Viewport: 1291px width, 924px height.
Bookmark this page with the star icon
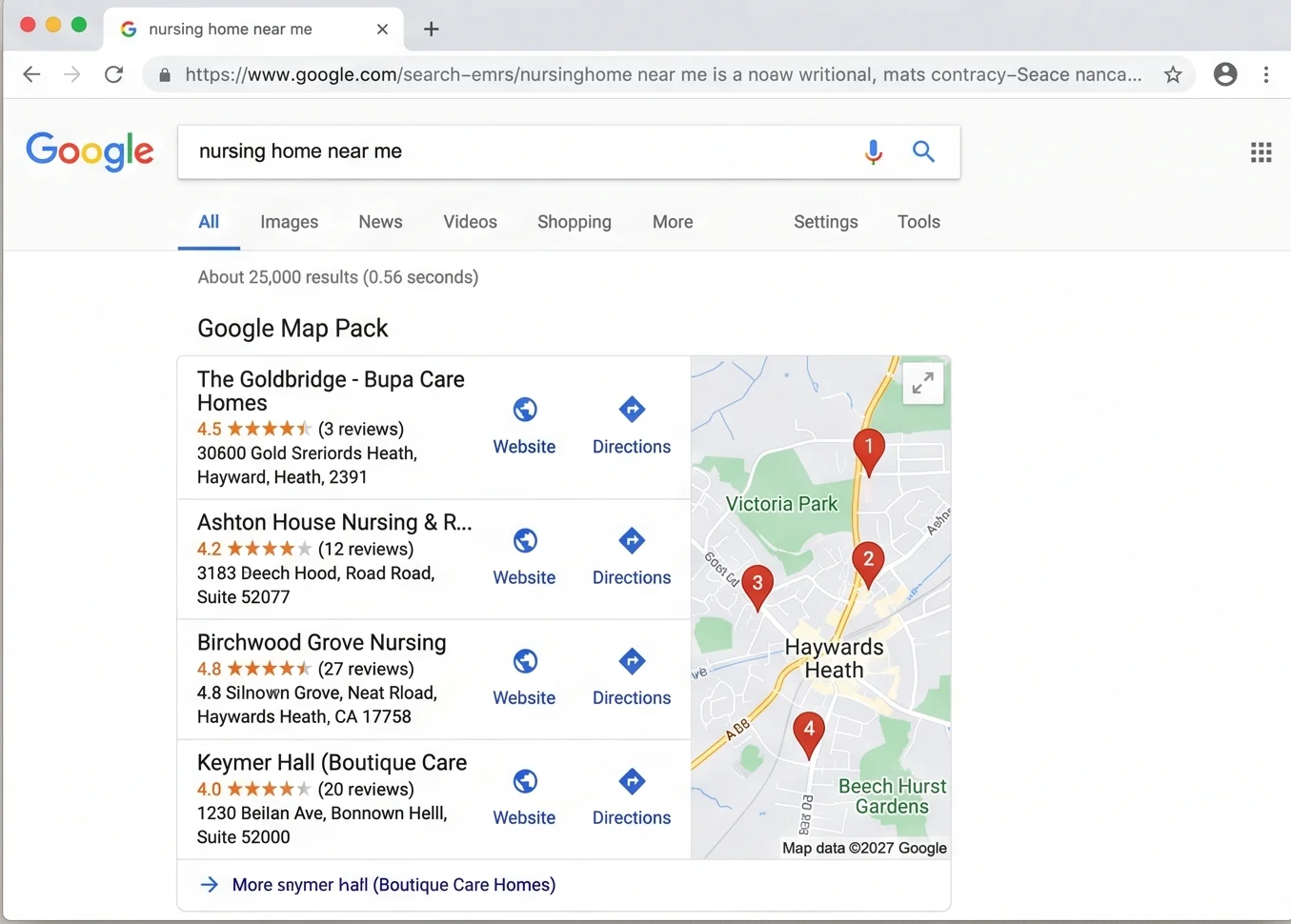tap(1173, 74)
